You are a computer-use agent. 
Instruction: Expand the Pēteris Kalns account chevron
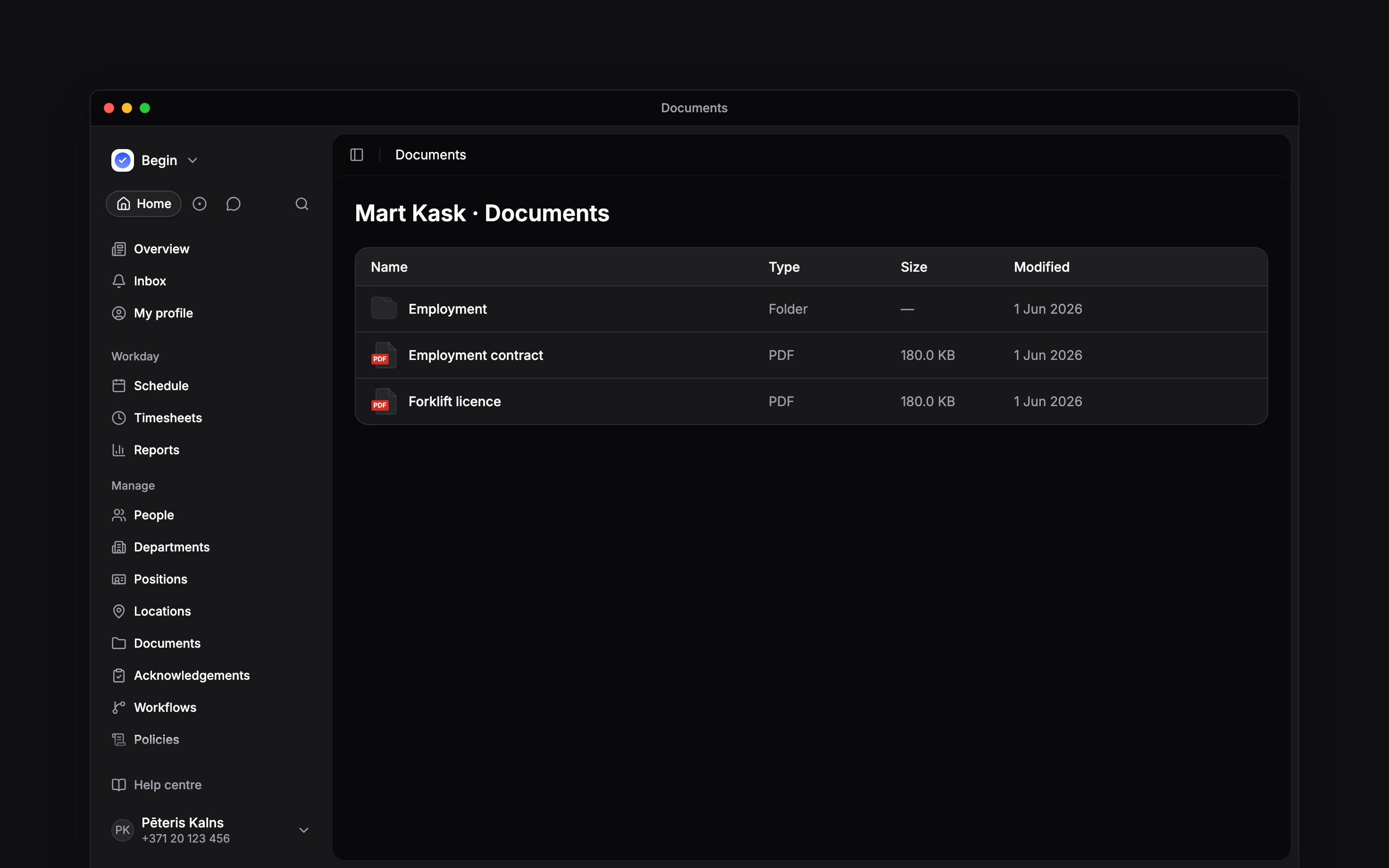[304, 830]
